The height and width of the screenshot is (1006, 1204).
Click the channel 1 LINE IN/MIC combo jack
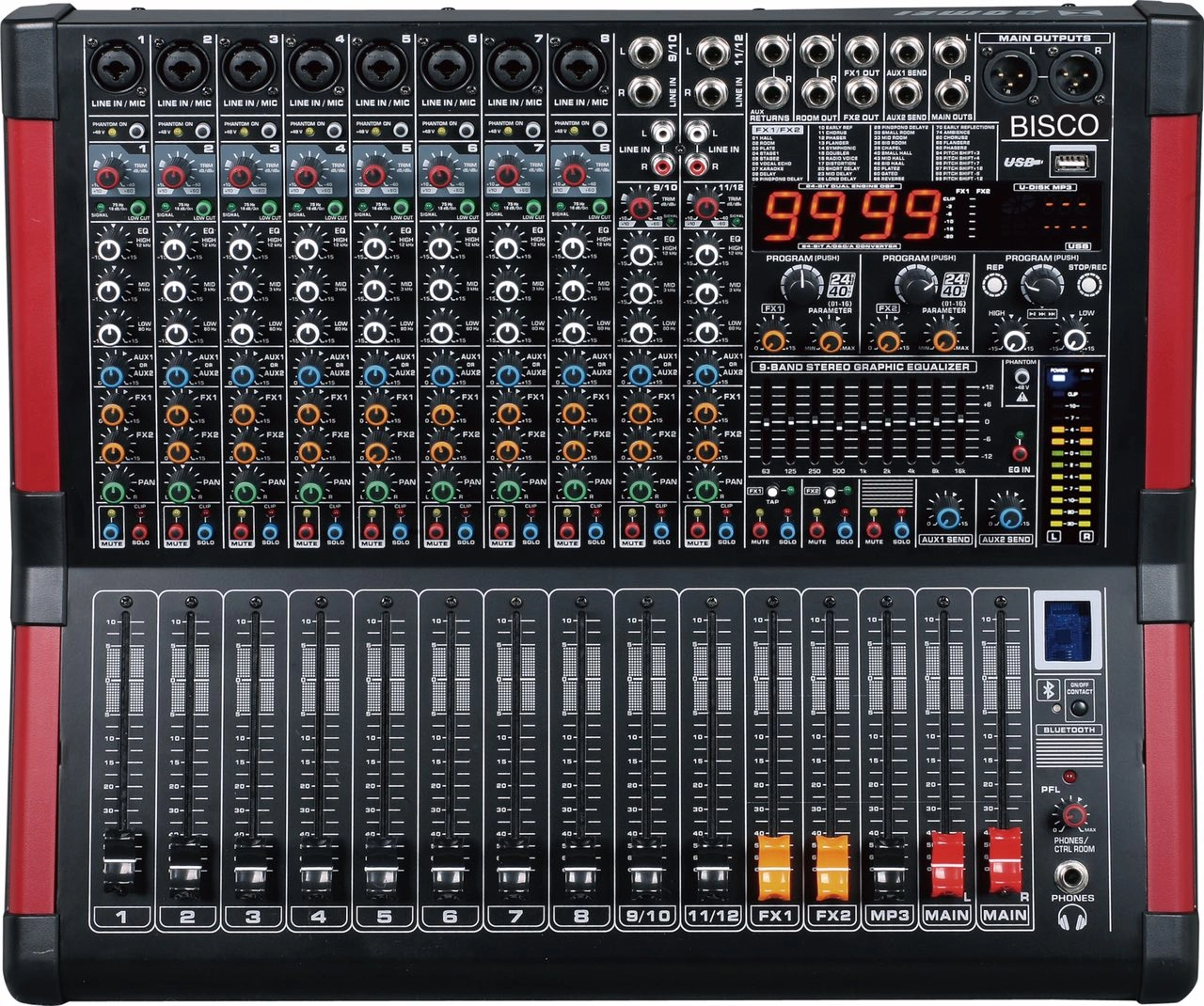coord(115,68)
